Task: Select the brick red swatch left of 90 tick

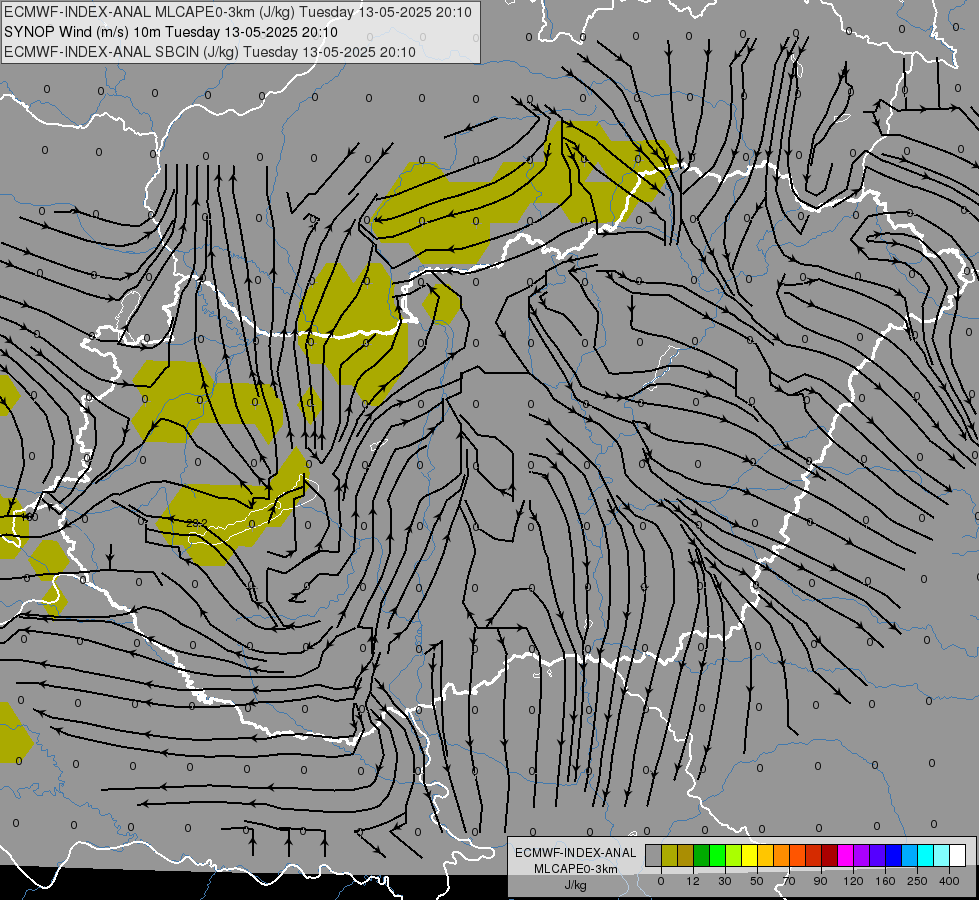Action: pos(814,855)
